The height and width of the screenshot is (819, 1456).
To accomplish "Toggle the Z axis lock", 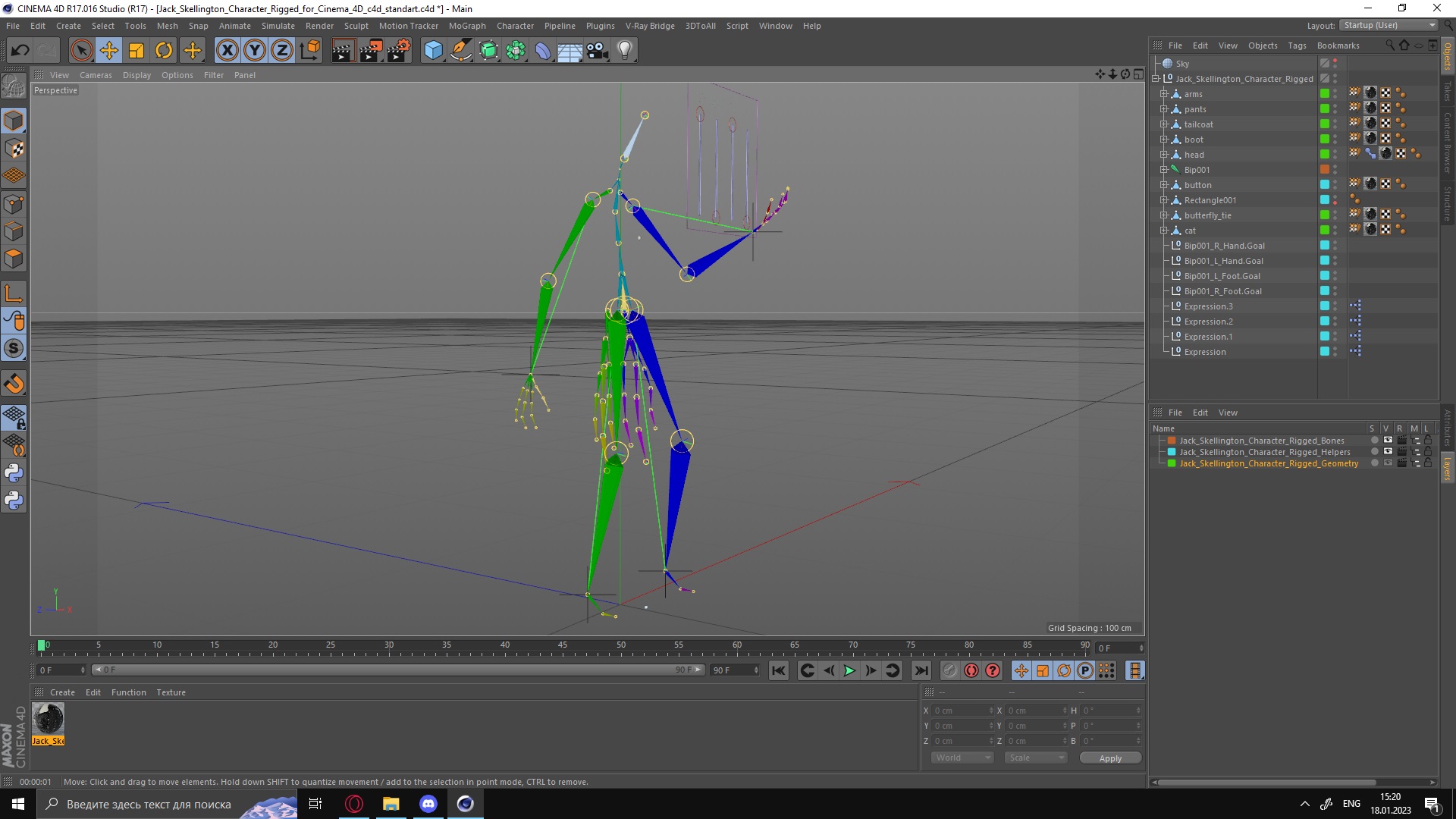I will click(x=282, y=51).
